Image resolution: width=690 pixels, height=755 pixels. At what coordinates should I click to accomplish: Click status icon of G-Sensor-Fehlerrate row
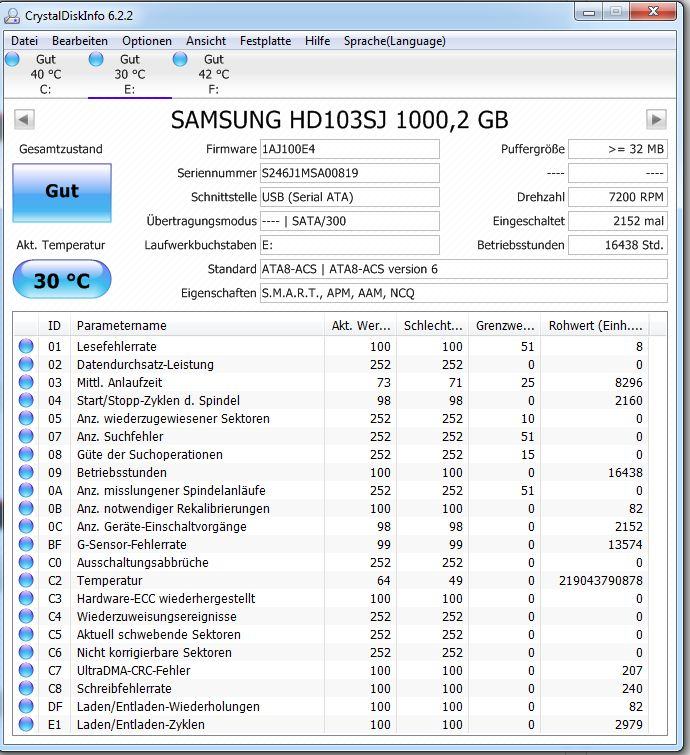click(26, 544)
